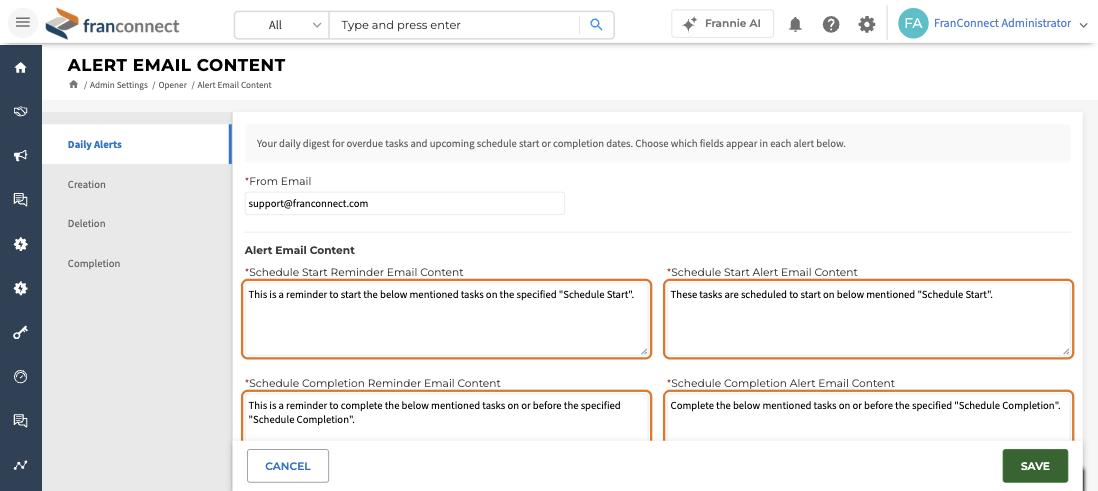Open the line graph icon in sidebar
Screen dimensions: 1098x491
[20, 465]
